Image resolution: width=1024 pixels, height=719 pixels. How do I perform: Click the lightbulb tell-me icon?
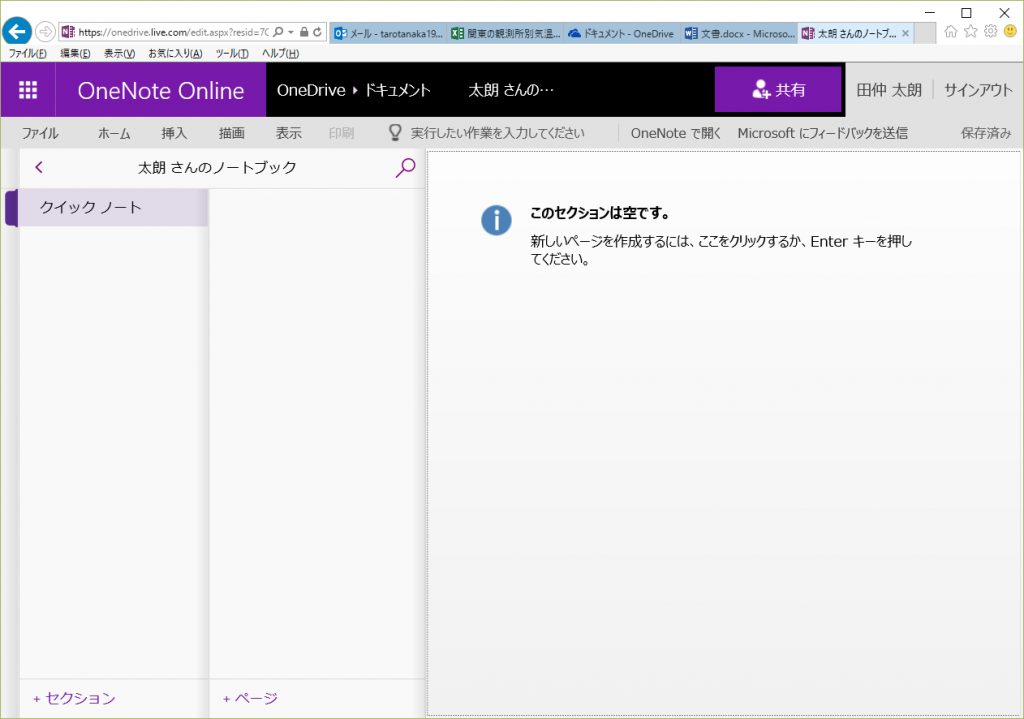(395, 133)
